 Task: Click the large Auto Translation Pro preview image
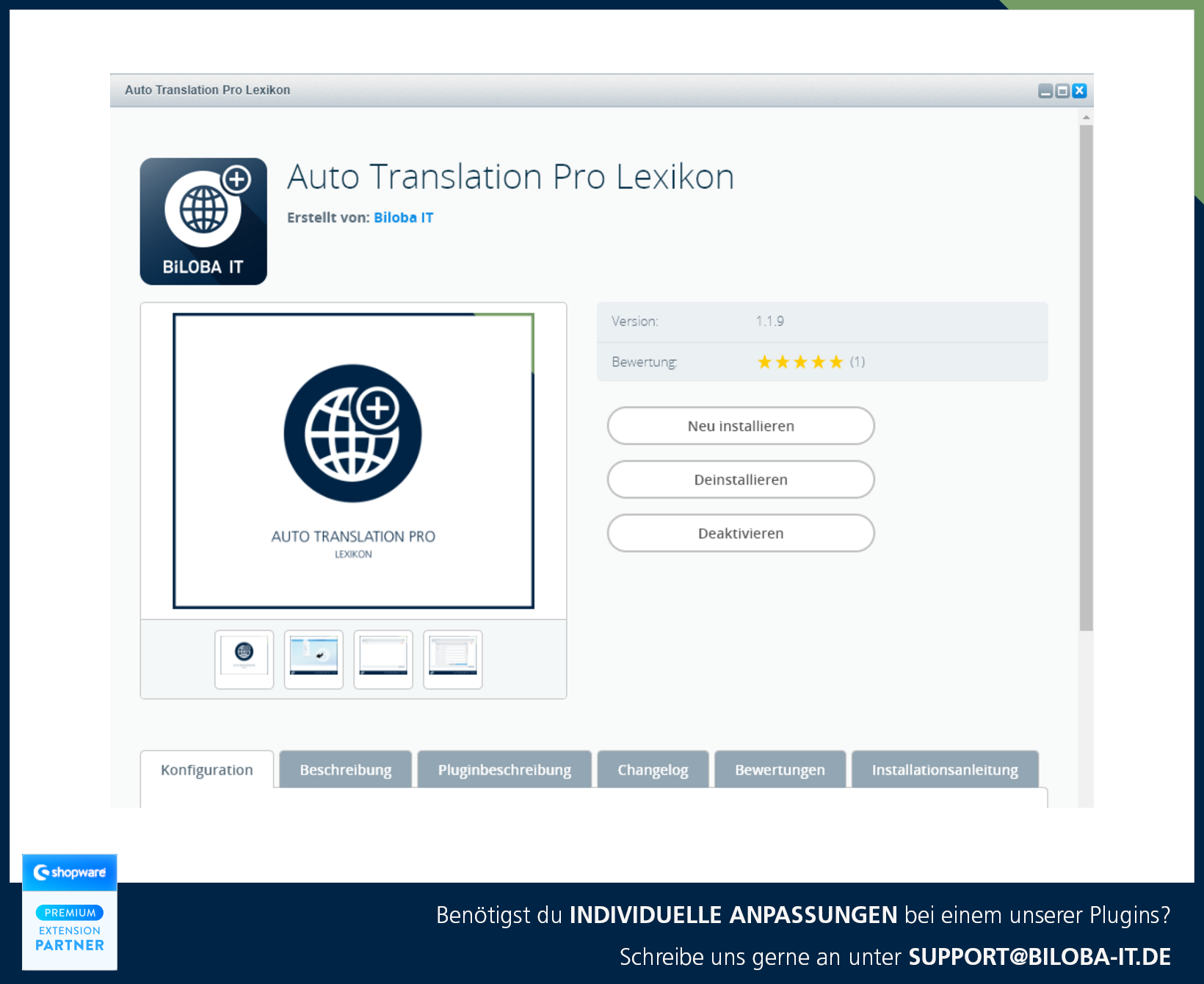353,461
